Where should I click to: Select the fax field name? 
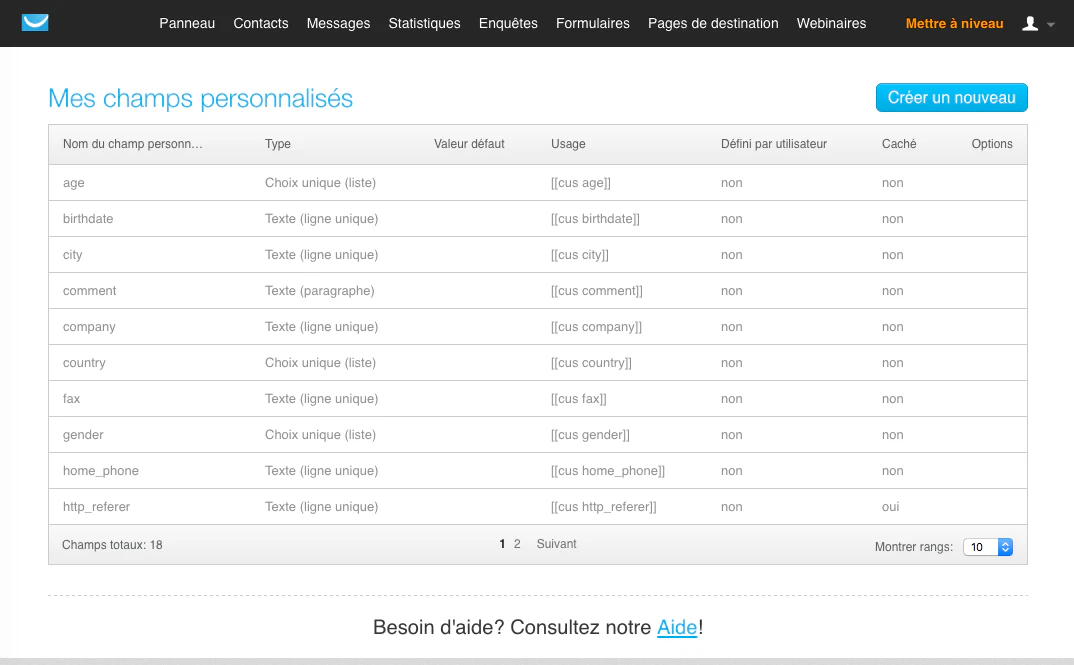(x=71, y=399)
